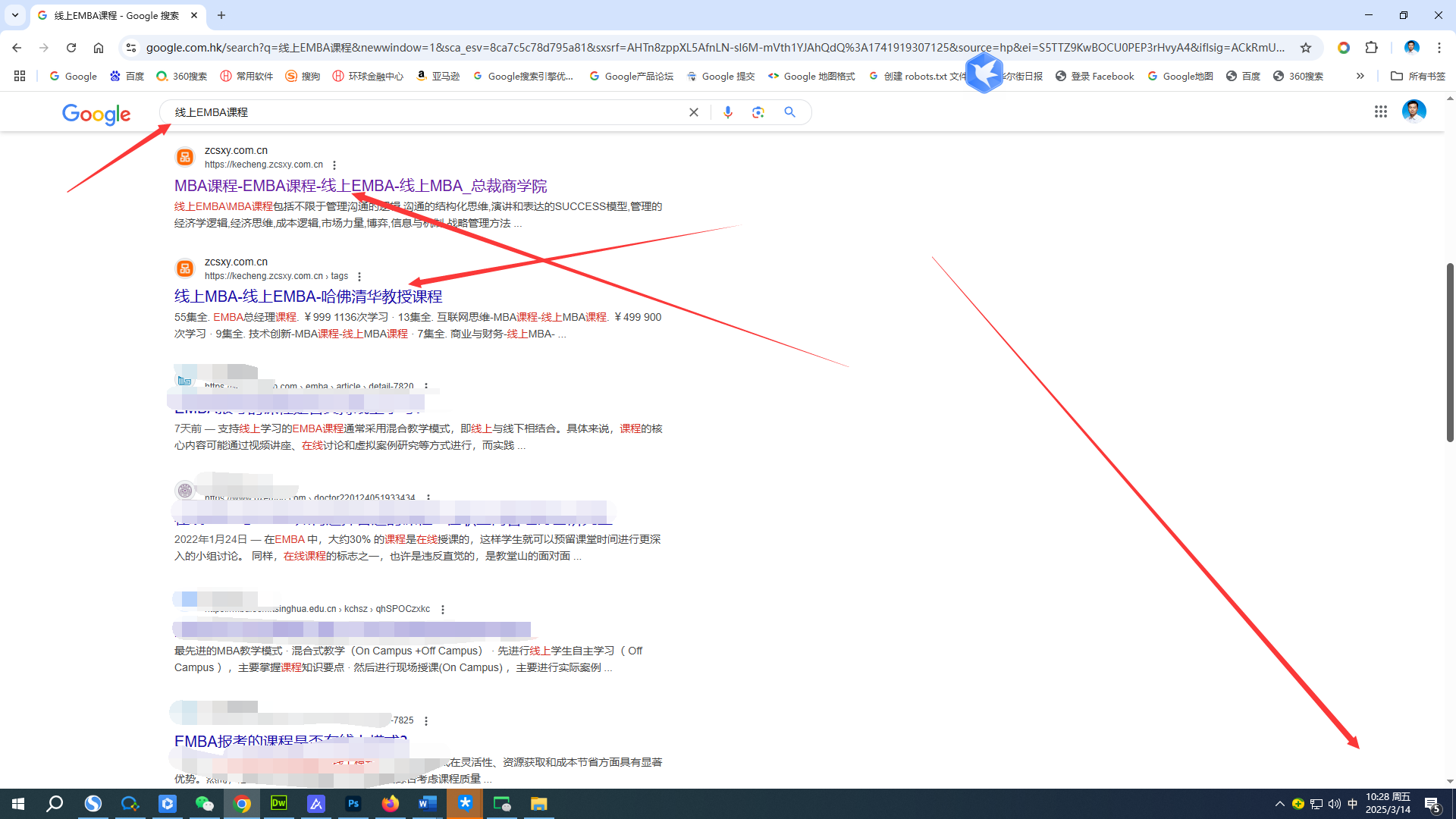This screenshot has width=1456, height=819.
Task: Show hidden system tray icons
Action: point(1279,803)
